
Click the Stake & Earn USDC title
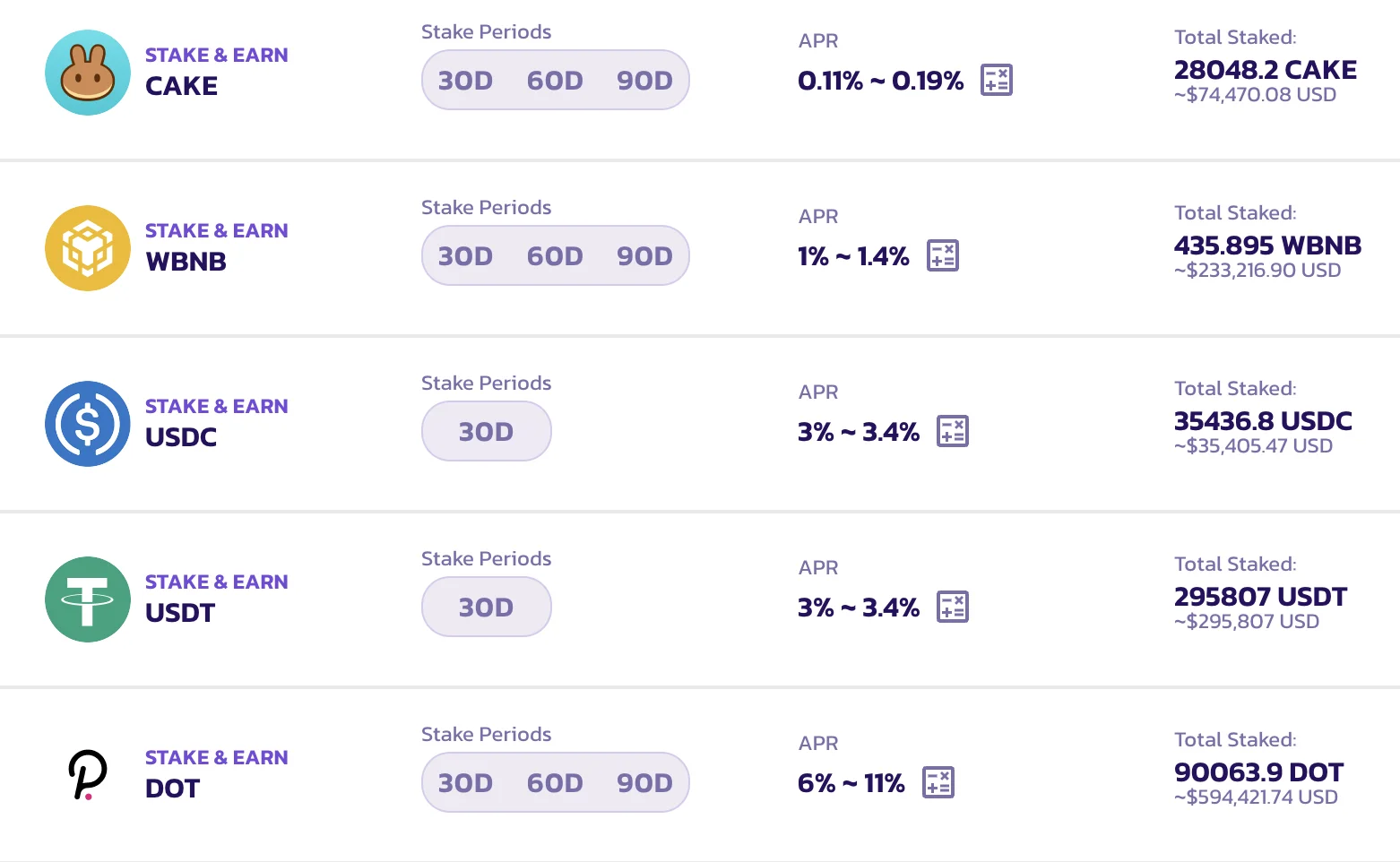click(x=216, y=422)
